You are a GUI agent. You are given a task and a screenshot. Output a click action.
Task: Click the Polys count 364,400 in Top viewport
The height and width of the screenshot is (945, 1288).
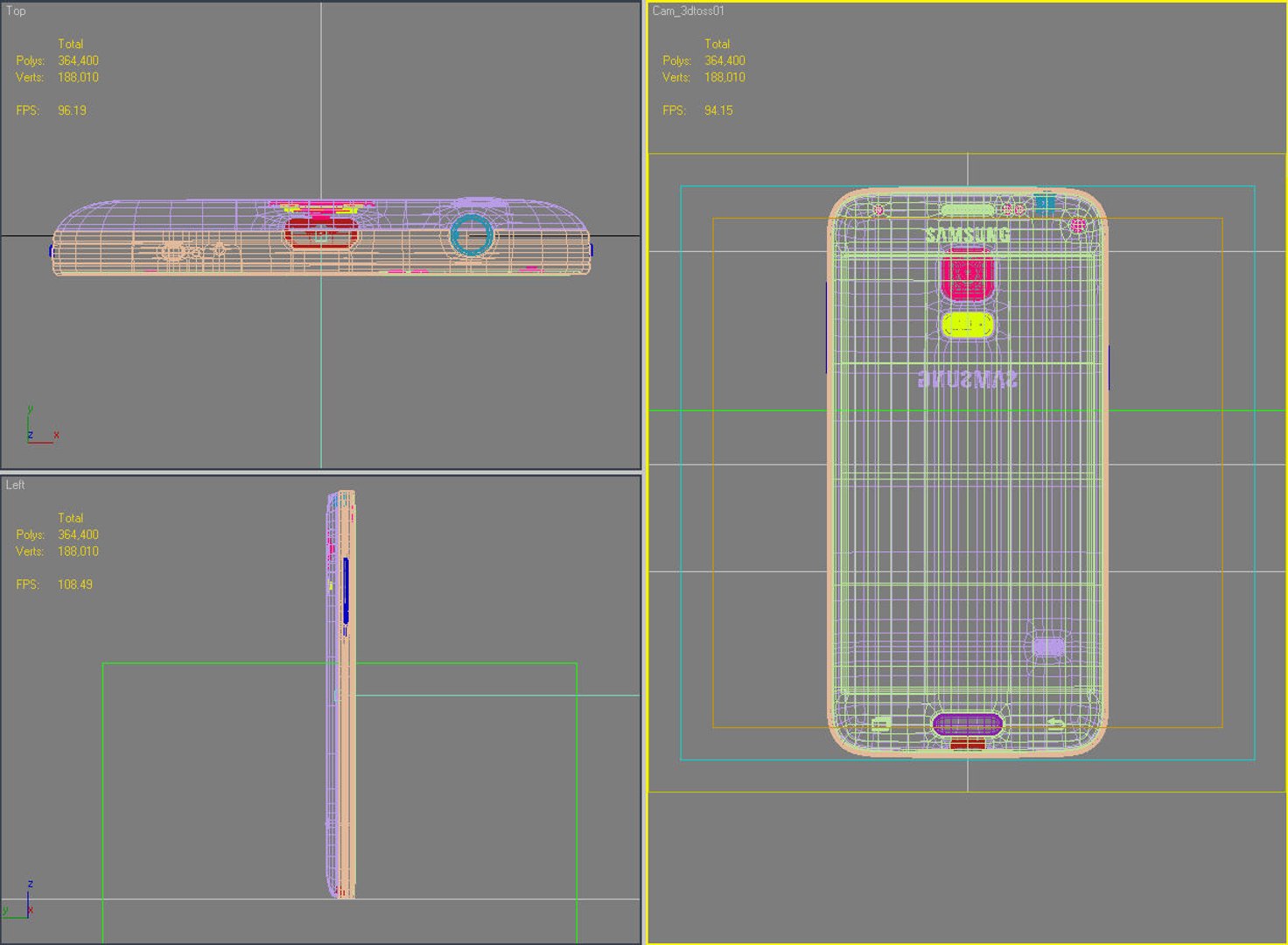78,60
